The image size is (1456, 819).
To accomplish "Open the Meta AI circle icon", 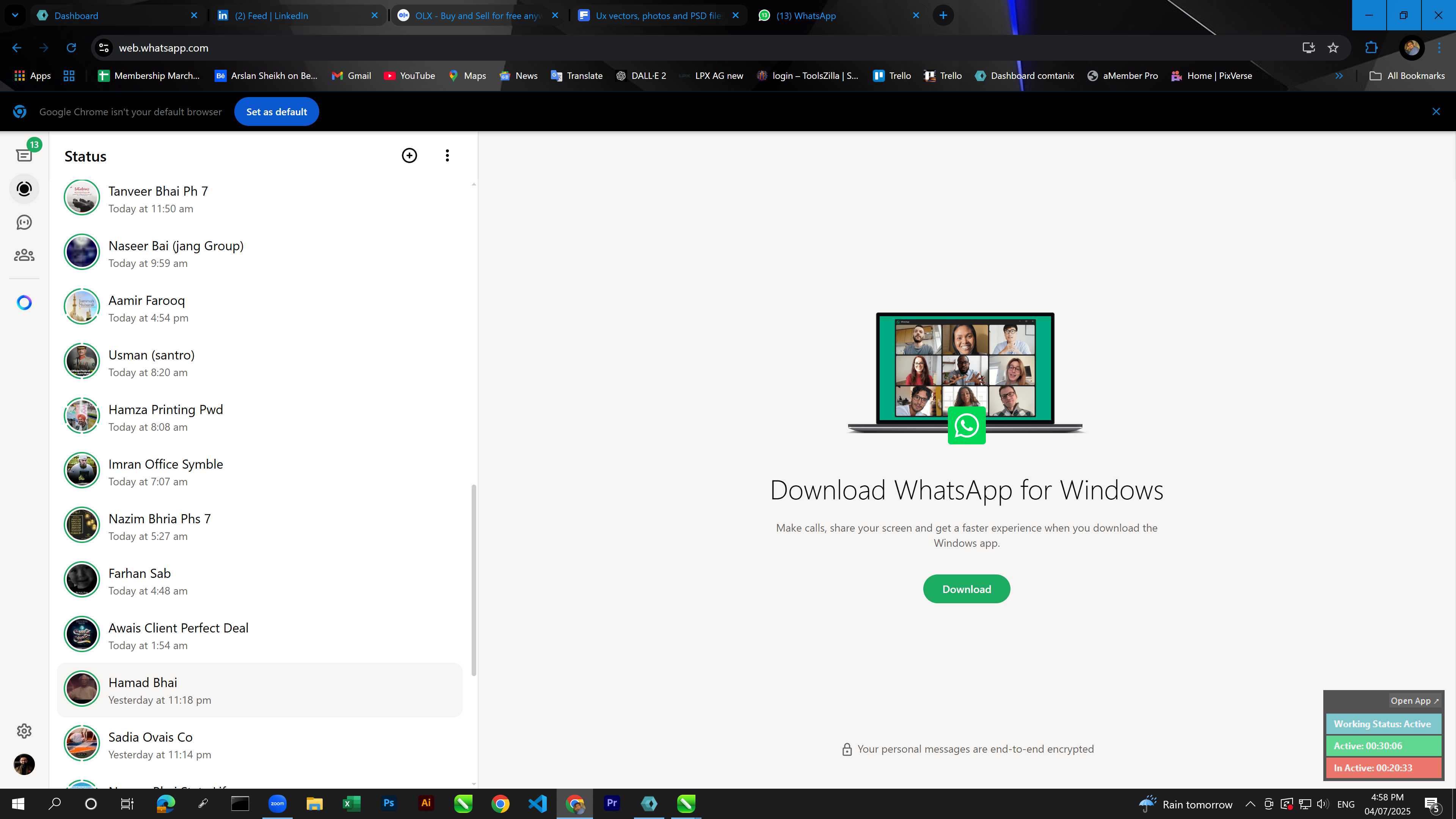I will tap(24, 303).
